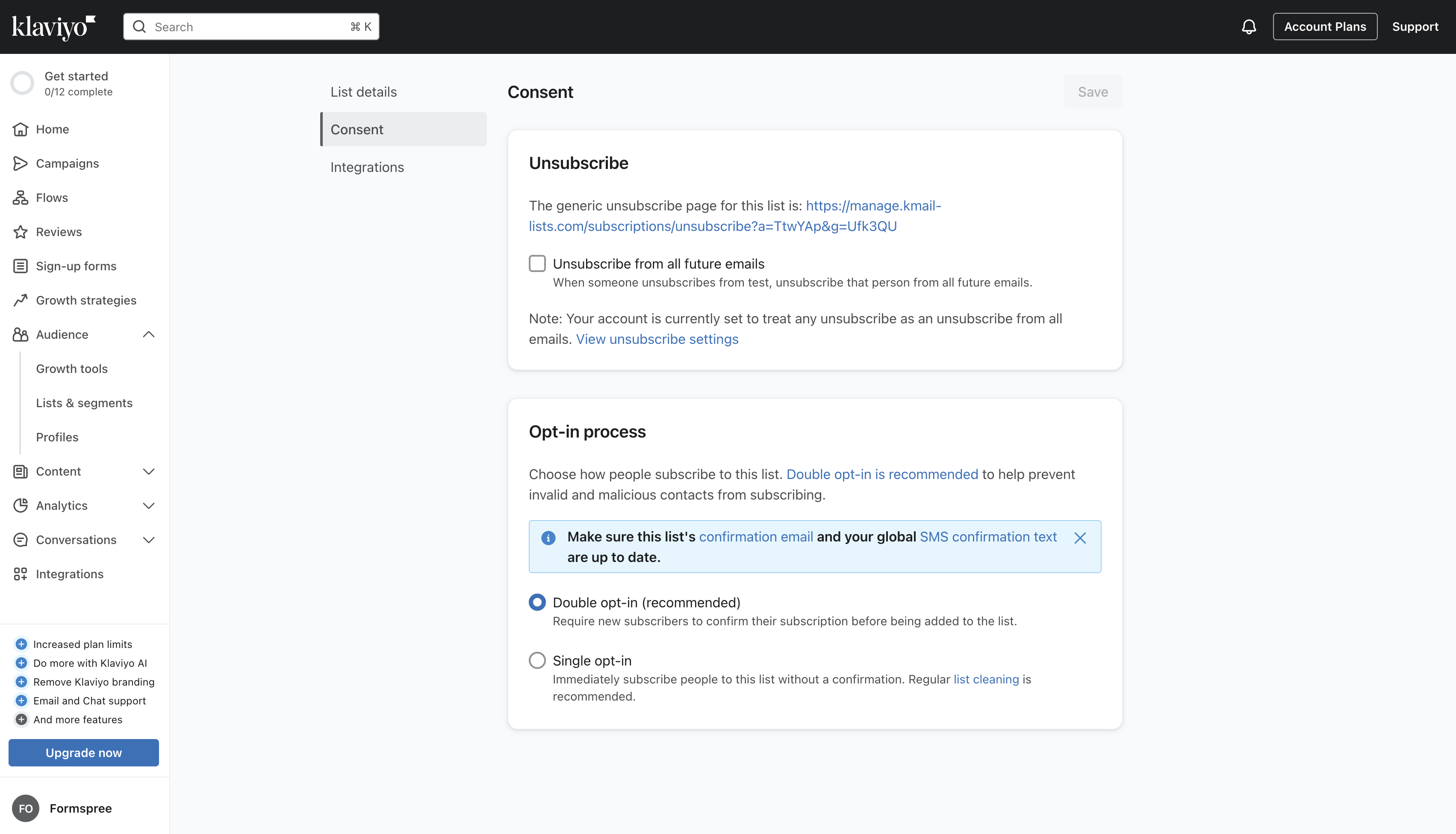Open View unsubscribe settings link
This screenshot has width=1456, height=834.
(657, 339)
